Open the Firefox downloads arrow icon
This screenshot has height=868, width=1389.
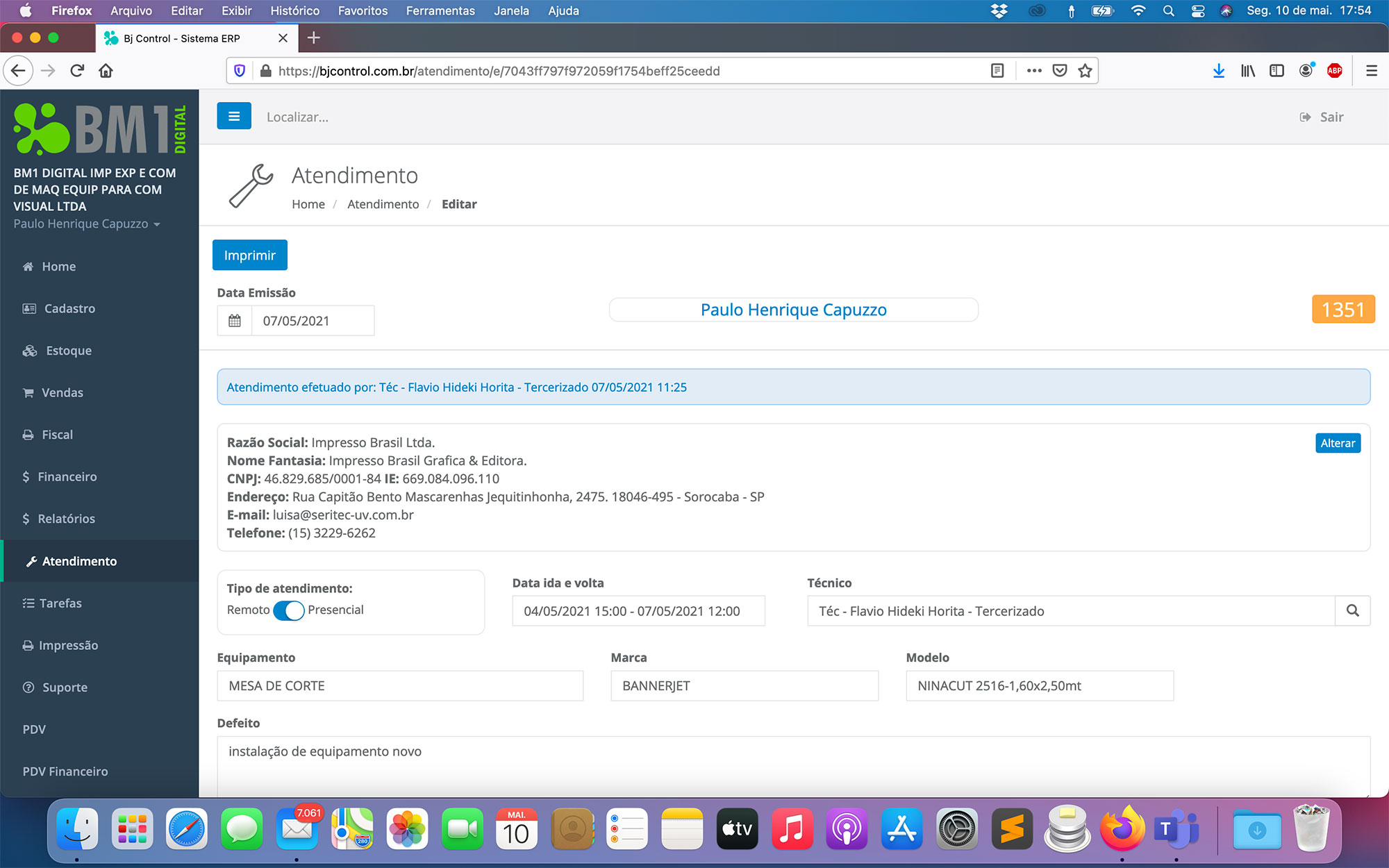pyautogui.click(x=1218, y=71)
